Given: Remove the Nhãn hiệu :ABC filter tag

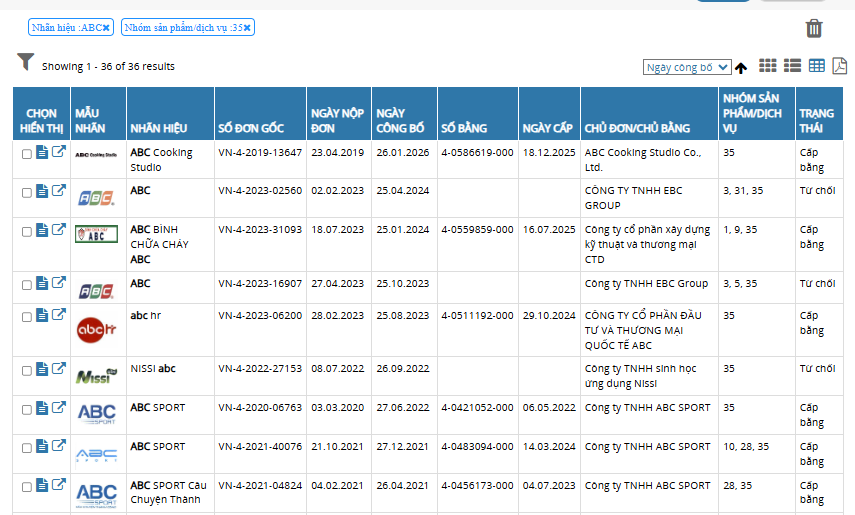Looking at the screenshot, I should (x=106, y=28).
